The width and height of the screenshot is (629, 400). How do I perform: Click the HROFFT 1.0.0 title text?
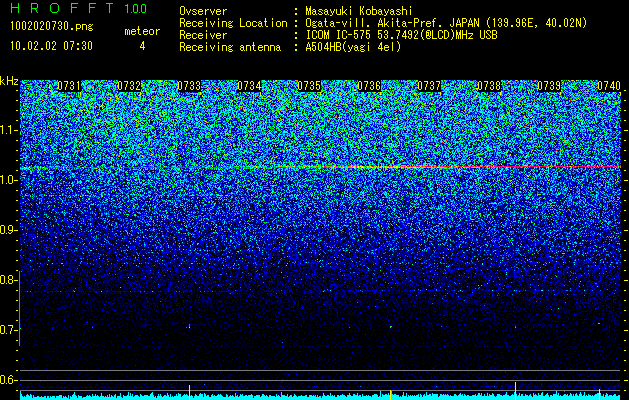pos(78,8)
